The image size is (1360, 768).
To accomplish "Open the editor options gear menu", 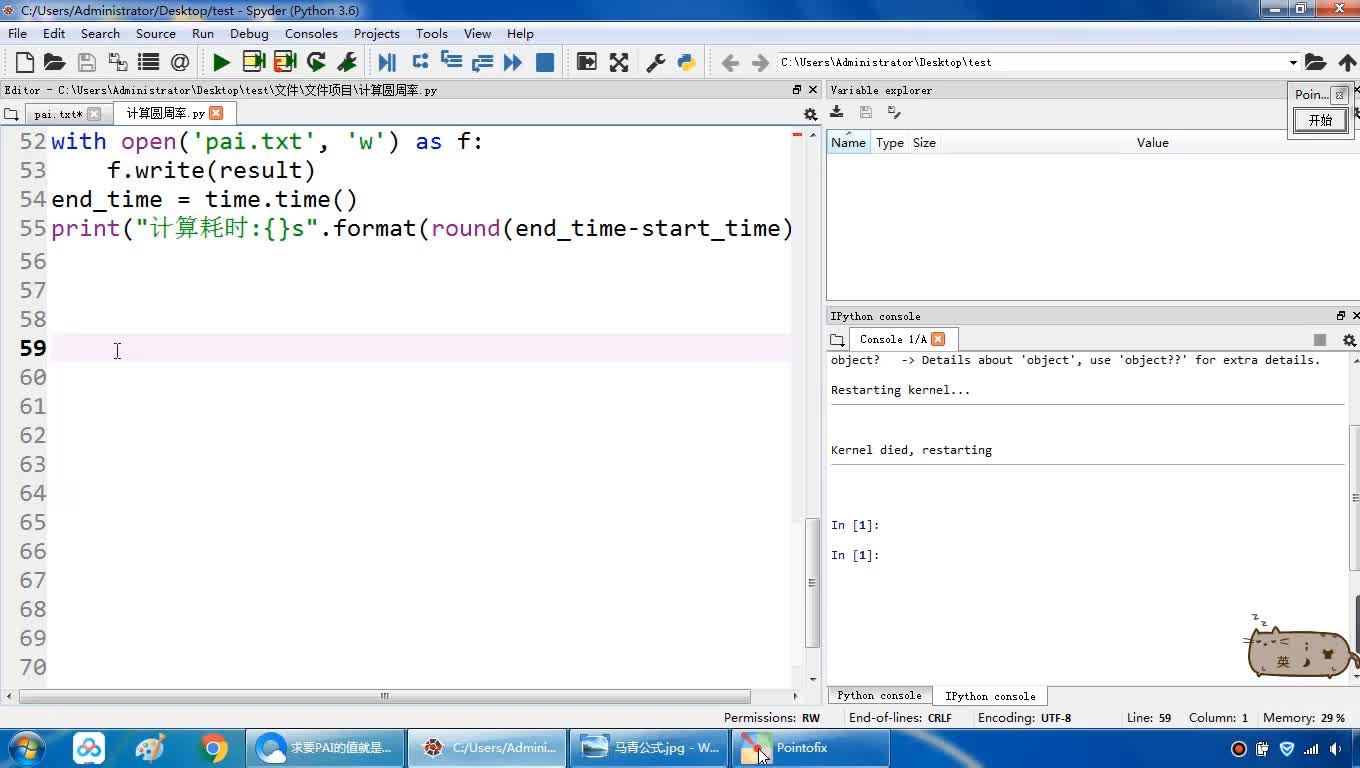I will pyautogui.click(x=810, y=115).
